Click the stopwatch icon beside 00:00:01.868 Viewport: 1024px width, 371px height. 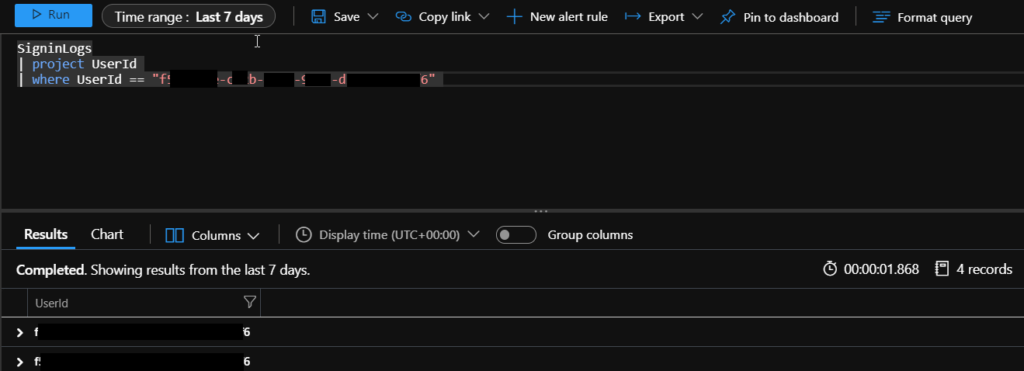829,269
